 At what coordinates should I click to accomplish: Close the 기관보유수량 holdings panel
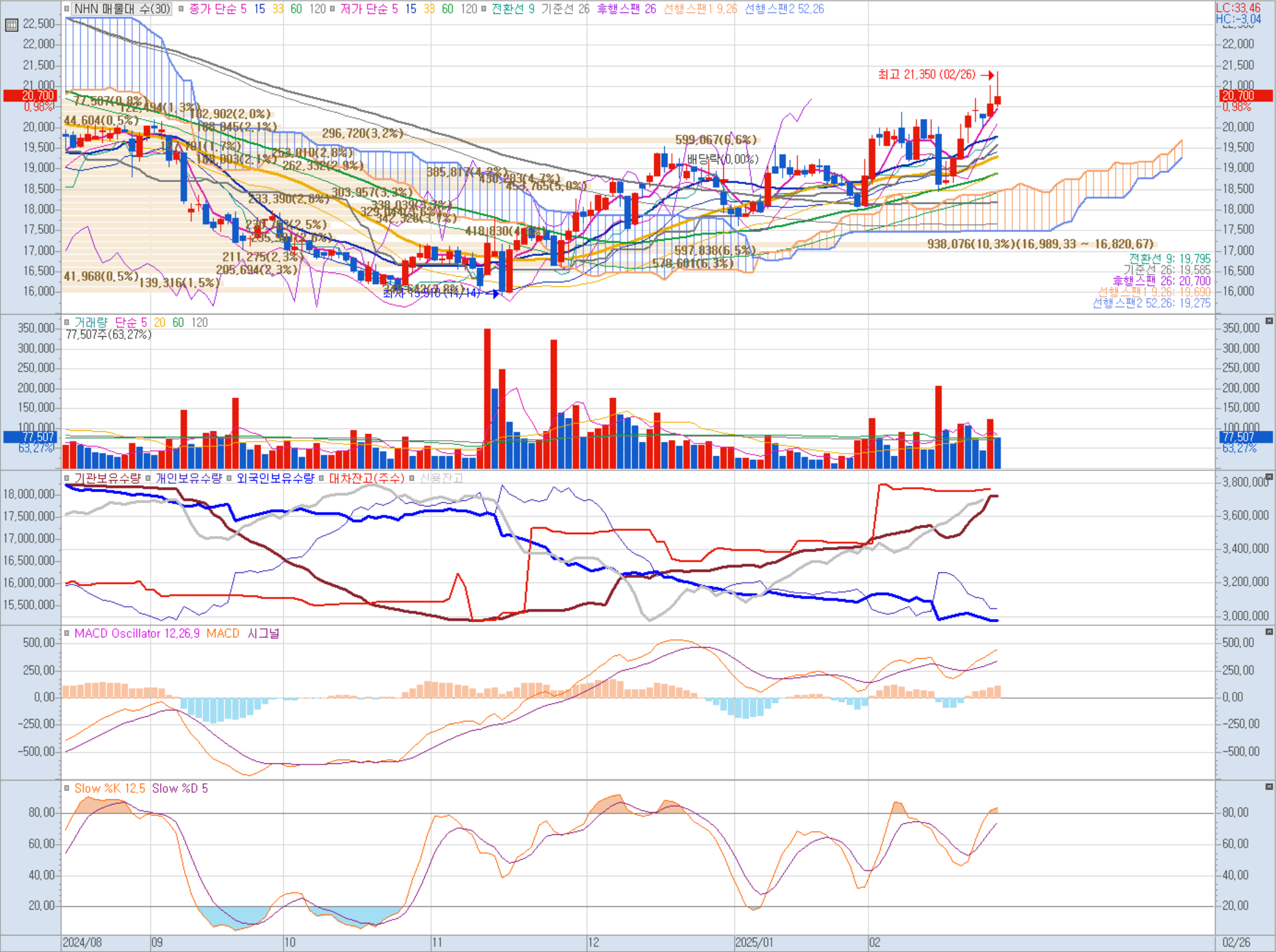pyautogui.click(x=1269, y=477)
